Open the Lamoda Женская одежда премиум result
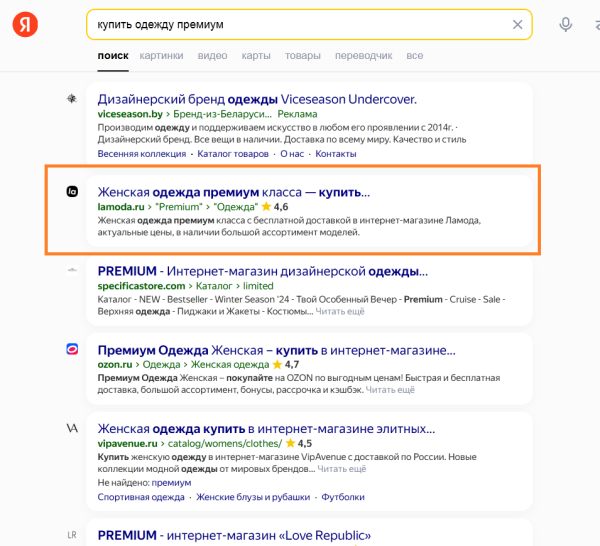This screenshot has width=600, height=546. tap(233, 192)
